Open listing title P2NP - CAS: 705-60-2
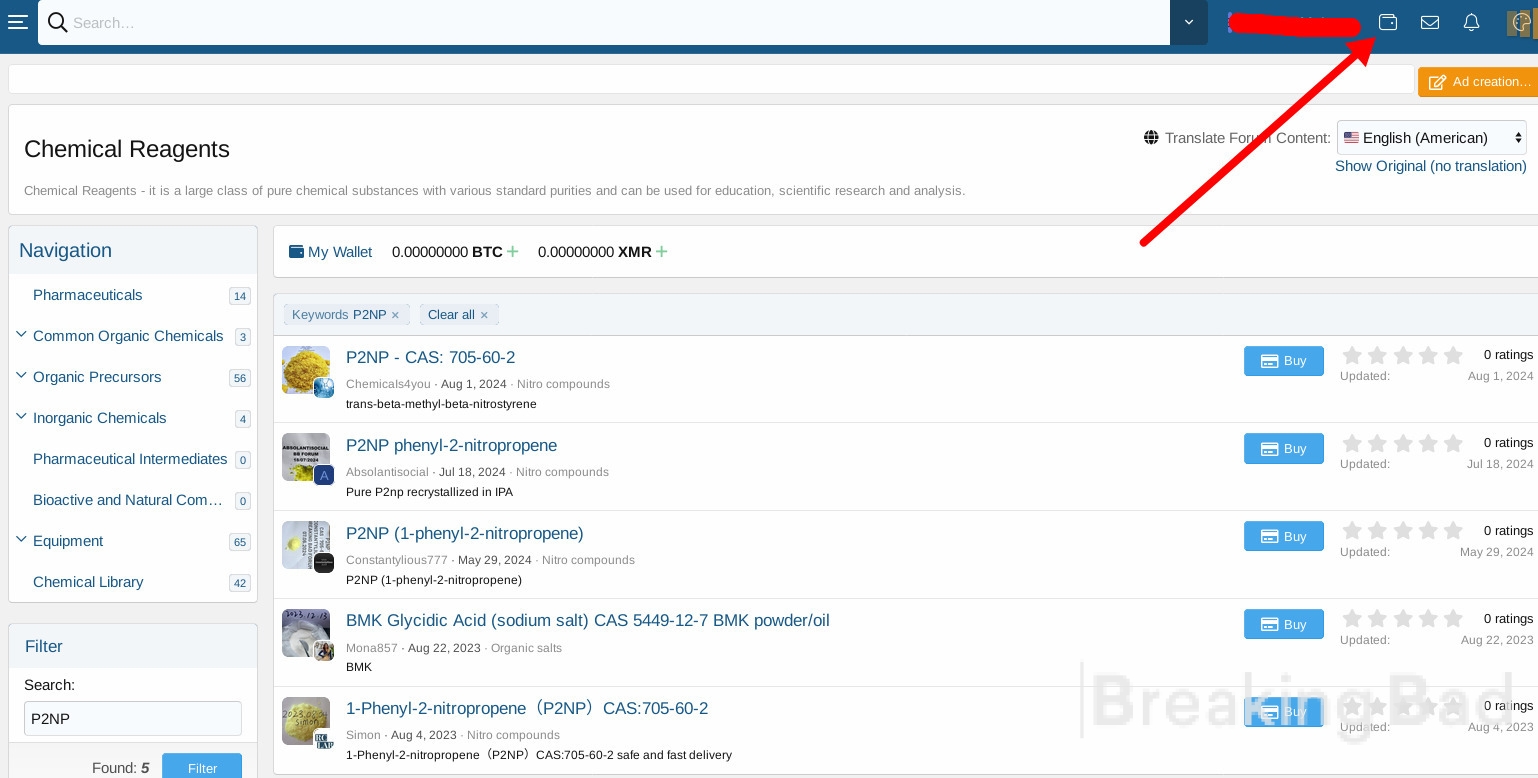This screenshot has height=778, width=1538. 430,358
